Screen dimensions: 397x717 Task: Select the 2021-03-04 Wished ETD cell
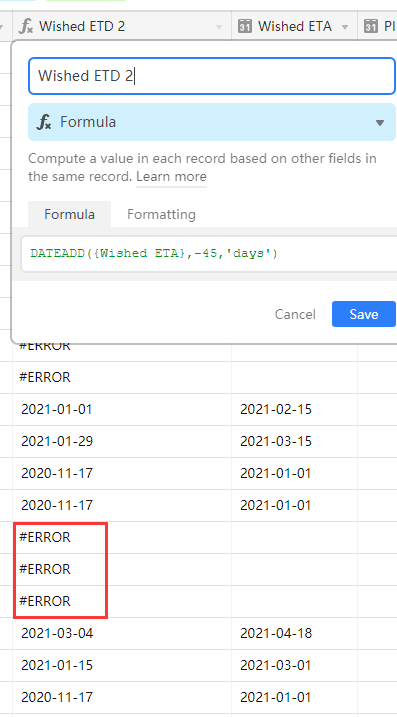(x=122, y=633)
